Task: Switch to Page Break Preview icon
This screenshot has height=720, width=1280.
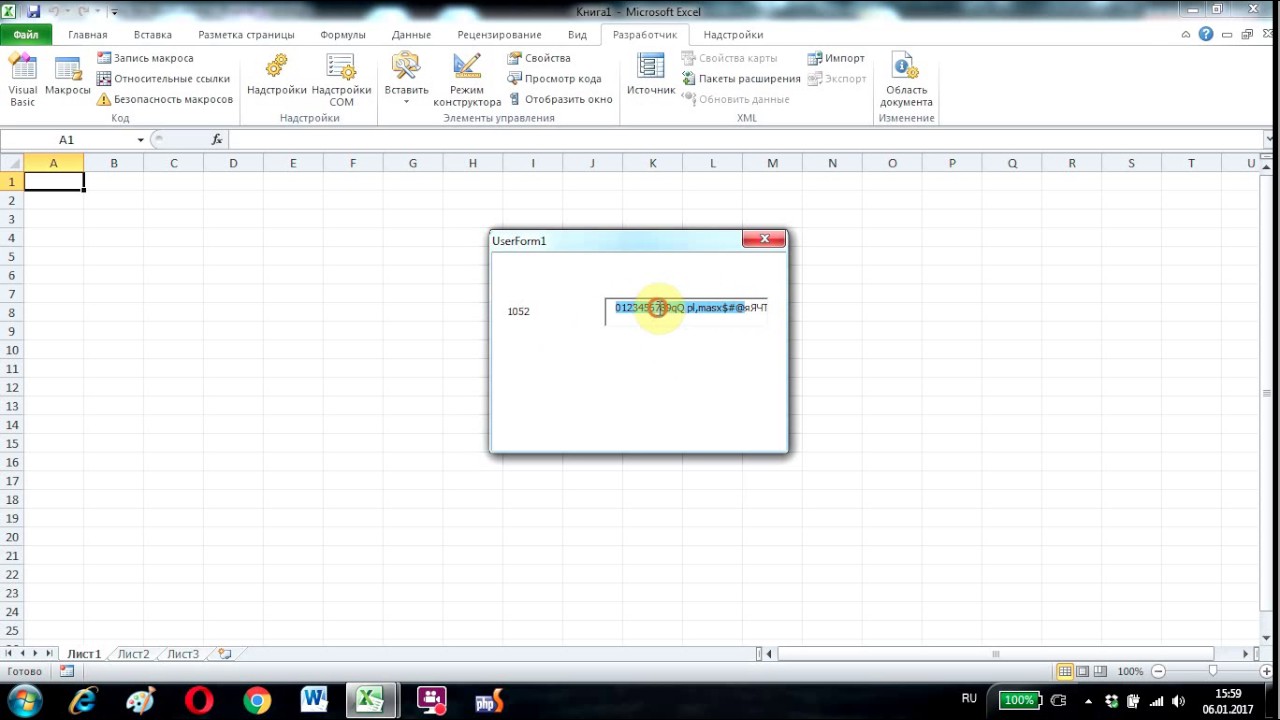Action: point(1100,671)
